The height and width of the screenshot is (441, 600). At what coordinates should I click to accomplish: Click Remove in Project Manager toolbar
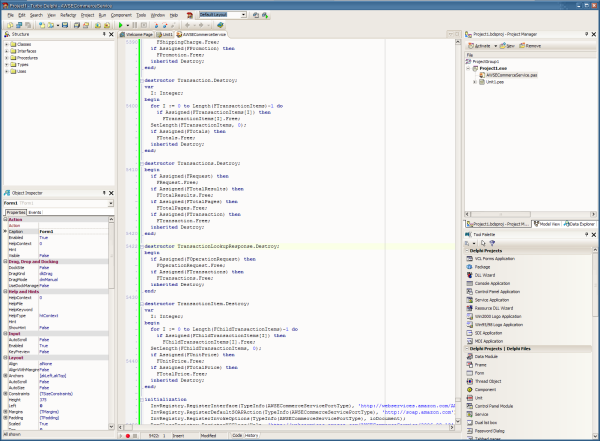tap(531, 45)
